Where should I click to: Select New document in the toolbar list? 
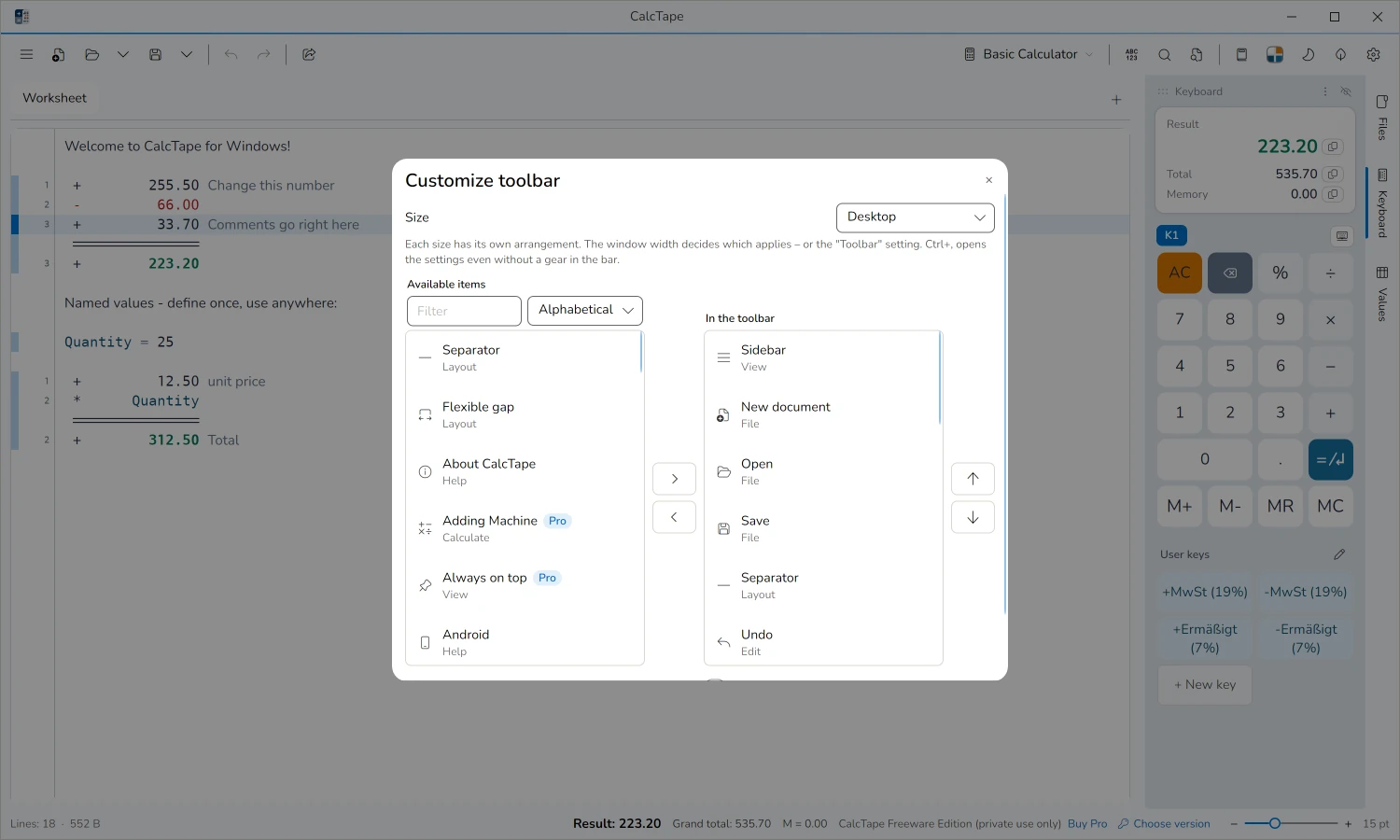click(x=822, y=414)
